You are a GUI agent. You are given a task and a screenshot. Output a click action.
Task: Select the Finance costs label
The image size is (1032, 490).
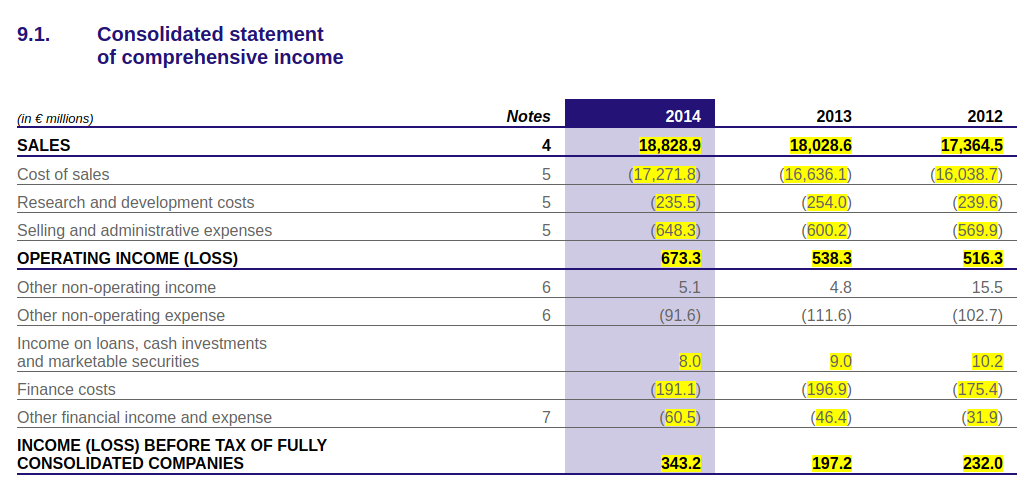66,390
